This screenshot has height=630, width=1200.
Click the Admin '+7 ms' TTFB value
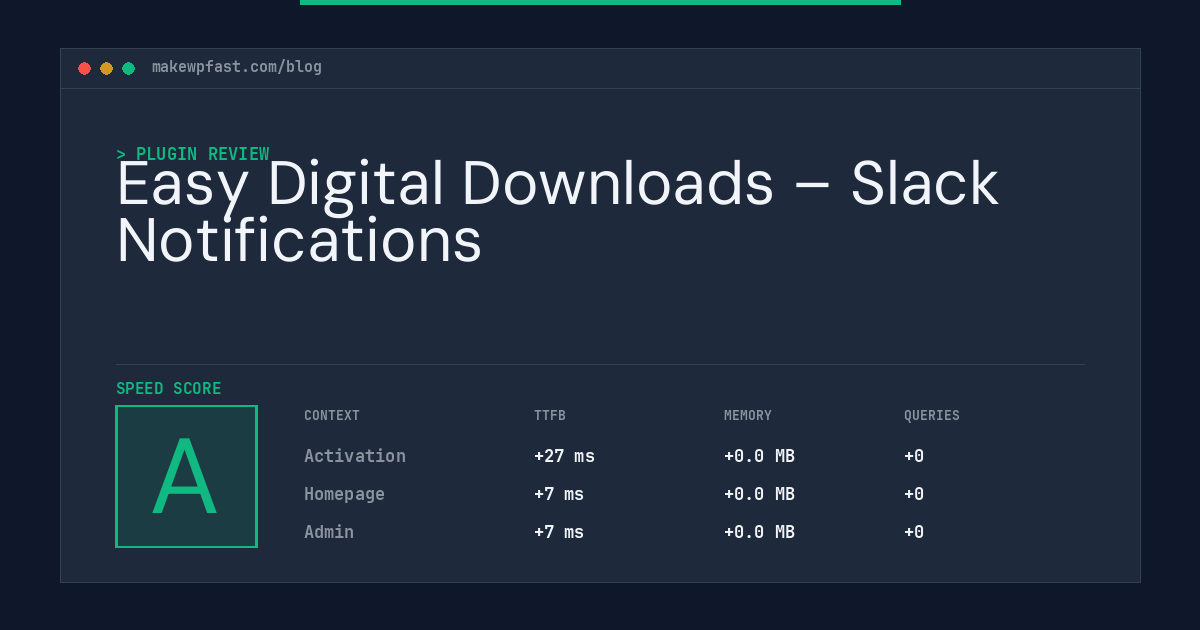click(559, 532)
